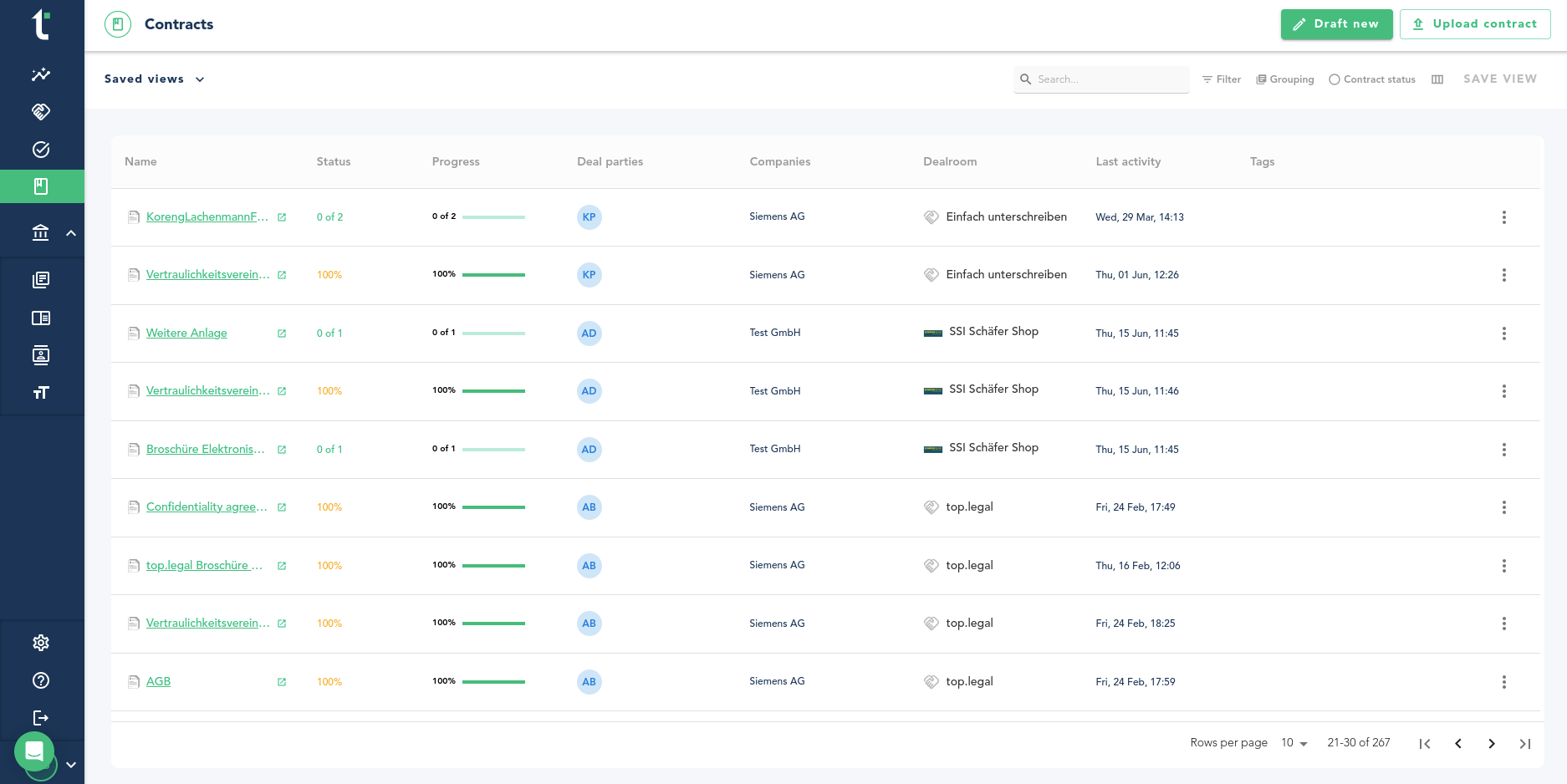
Task: Select the active Contracts sidebar item
Action: [x=41, y=186]
